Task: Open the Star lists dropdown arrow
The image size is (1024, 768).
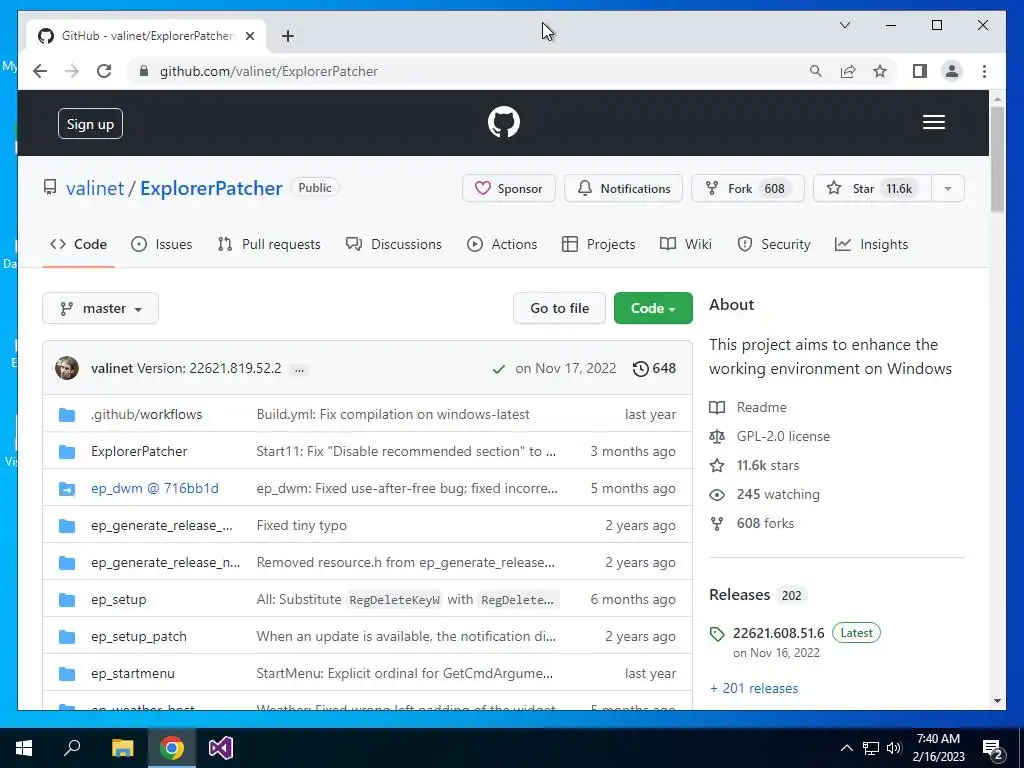Action: point(948,189)
